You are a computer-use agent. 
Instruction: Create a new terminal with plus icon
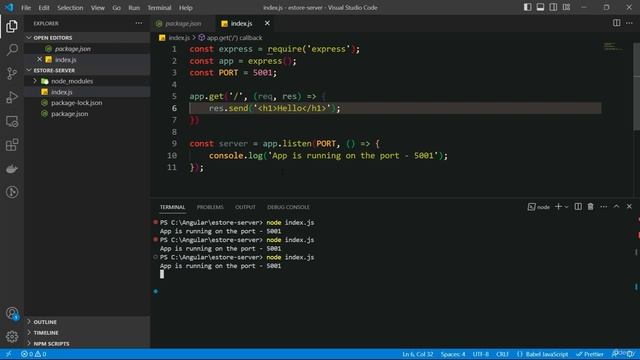click(558, 207)
